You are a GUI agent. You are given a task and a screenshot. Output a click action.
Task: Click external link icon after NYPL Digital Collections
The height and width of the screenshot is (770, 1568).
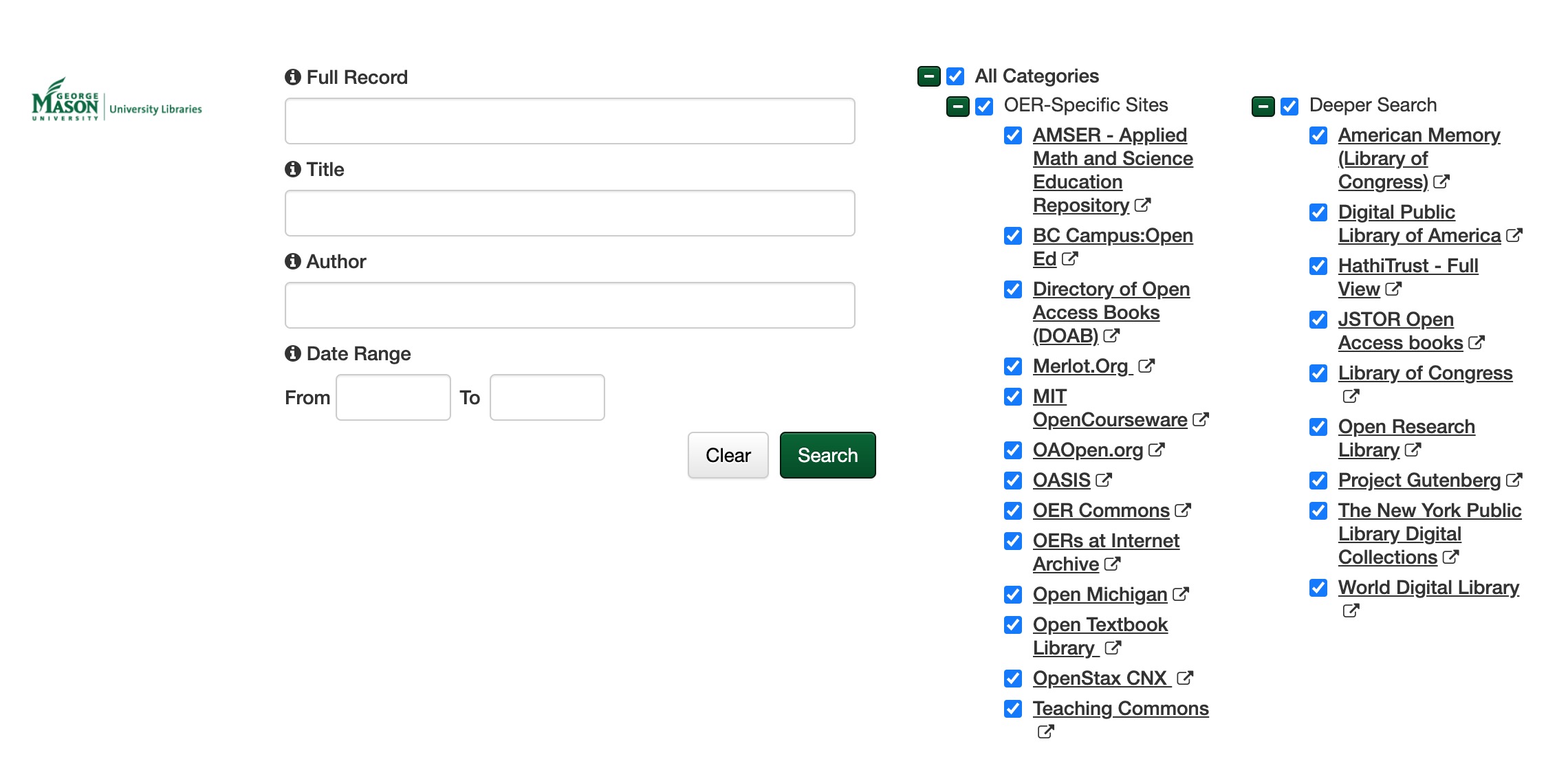1450,557
